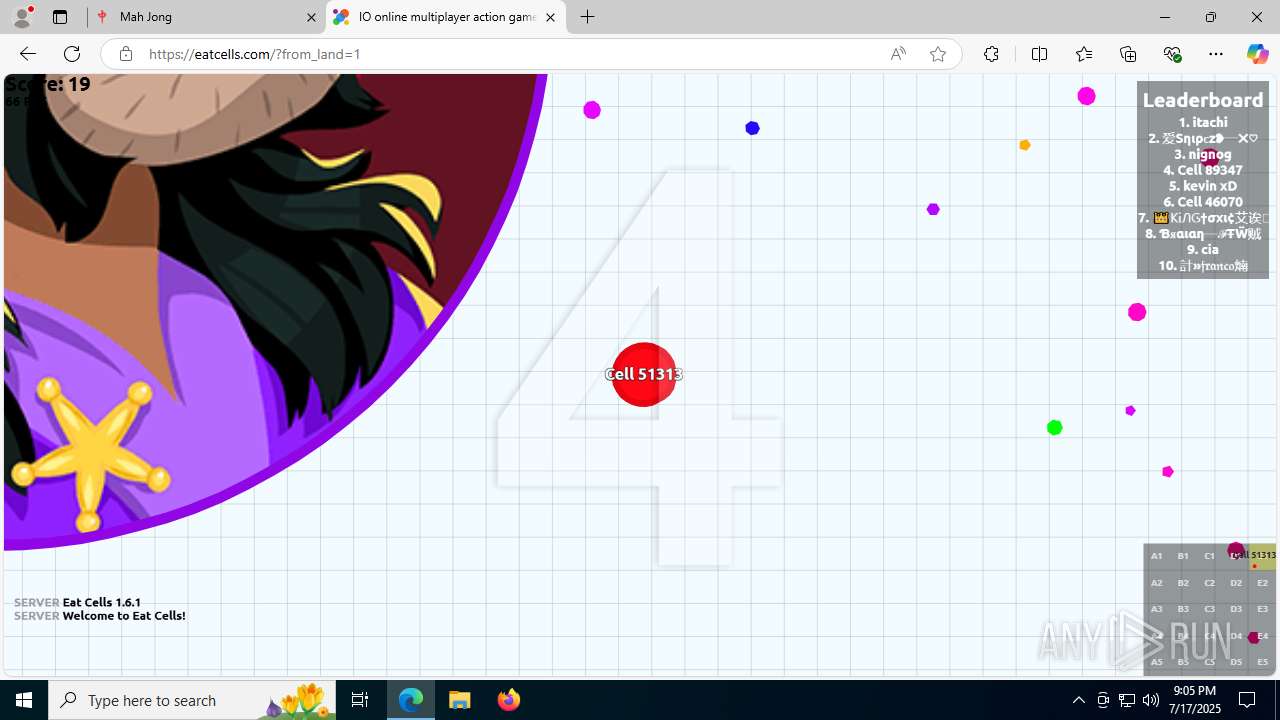Click the blue food pellet
Viewport: 1280px width, 720px height.
[x=752, y=128]
